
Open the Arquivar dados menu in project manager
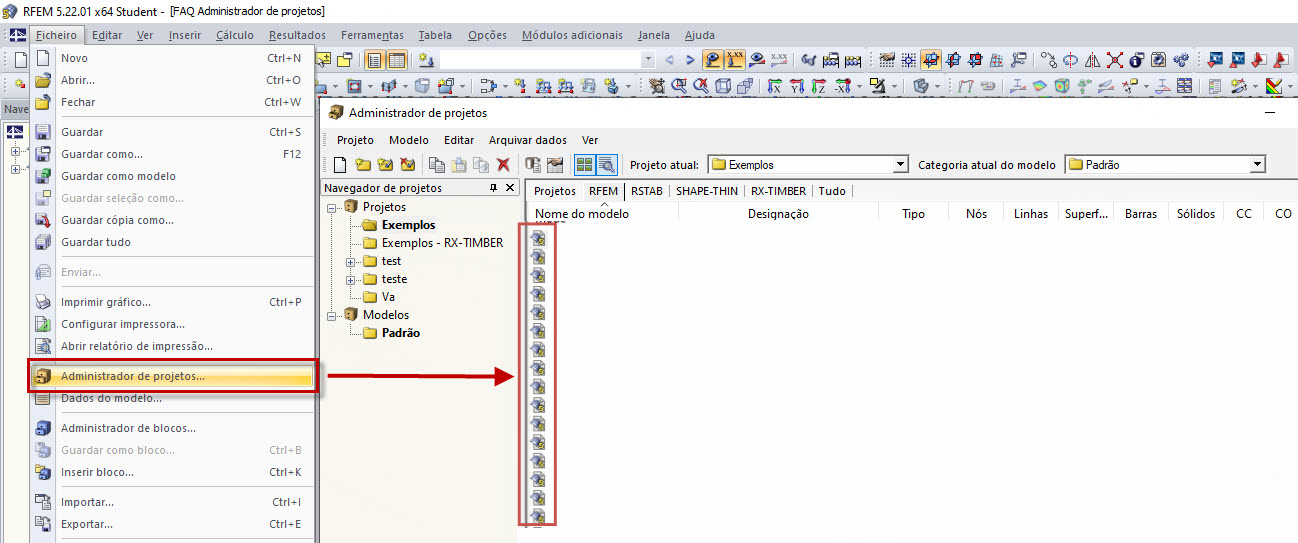pyautogui.click(x=528, y=140)
